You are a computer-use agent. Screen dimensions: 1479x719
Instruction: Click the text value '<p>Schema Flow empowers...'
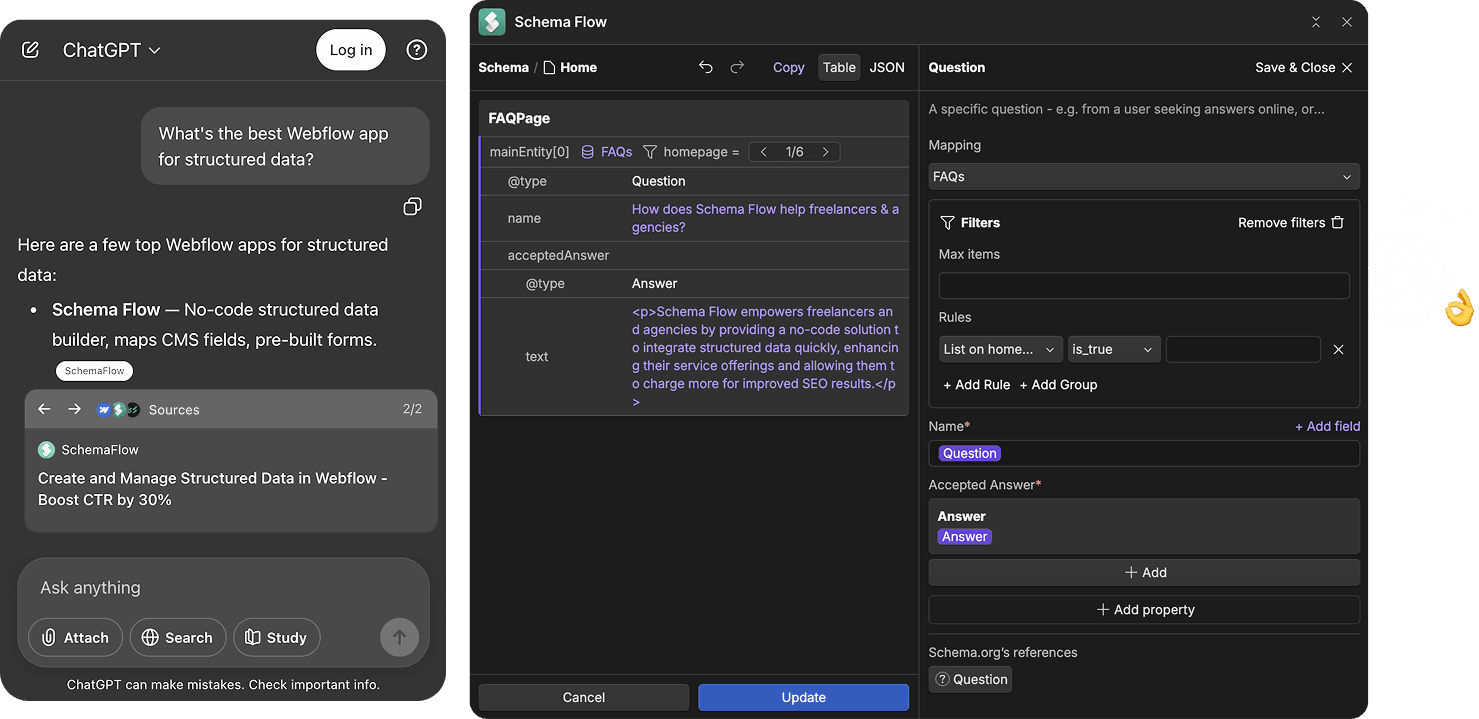765,357
